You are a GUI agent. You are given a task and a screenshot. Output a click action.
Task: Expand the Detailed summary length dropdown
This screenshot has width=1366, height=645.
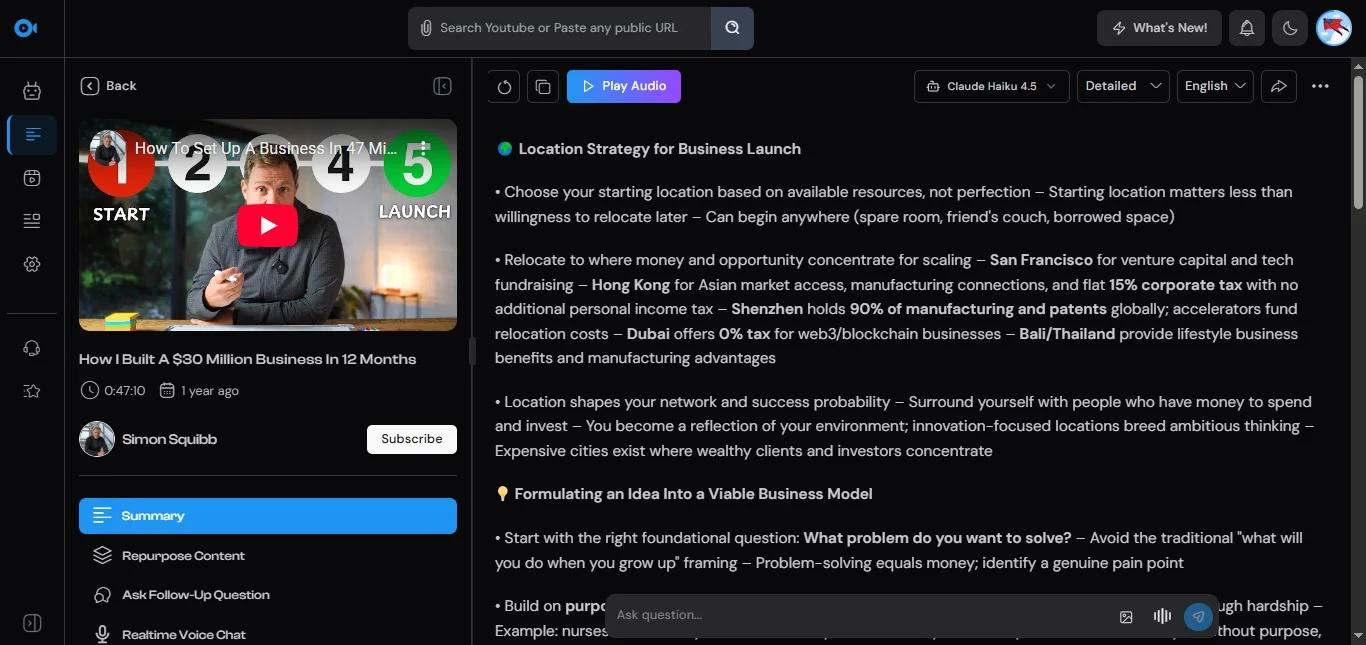1122,86
